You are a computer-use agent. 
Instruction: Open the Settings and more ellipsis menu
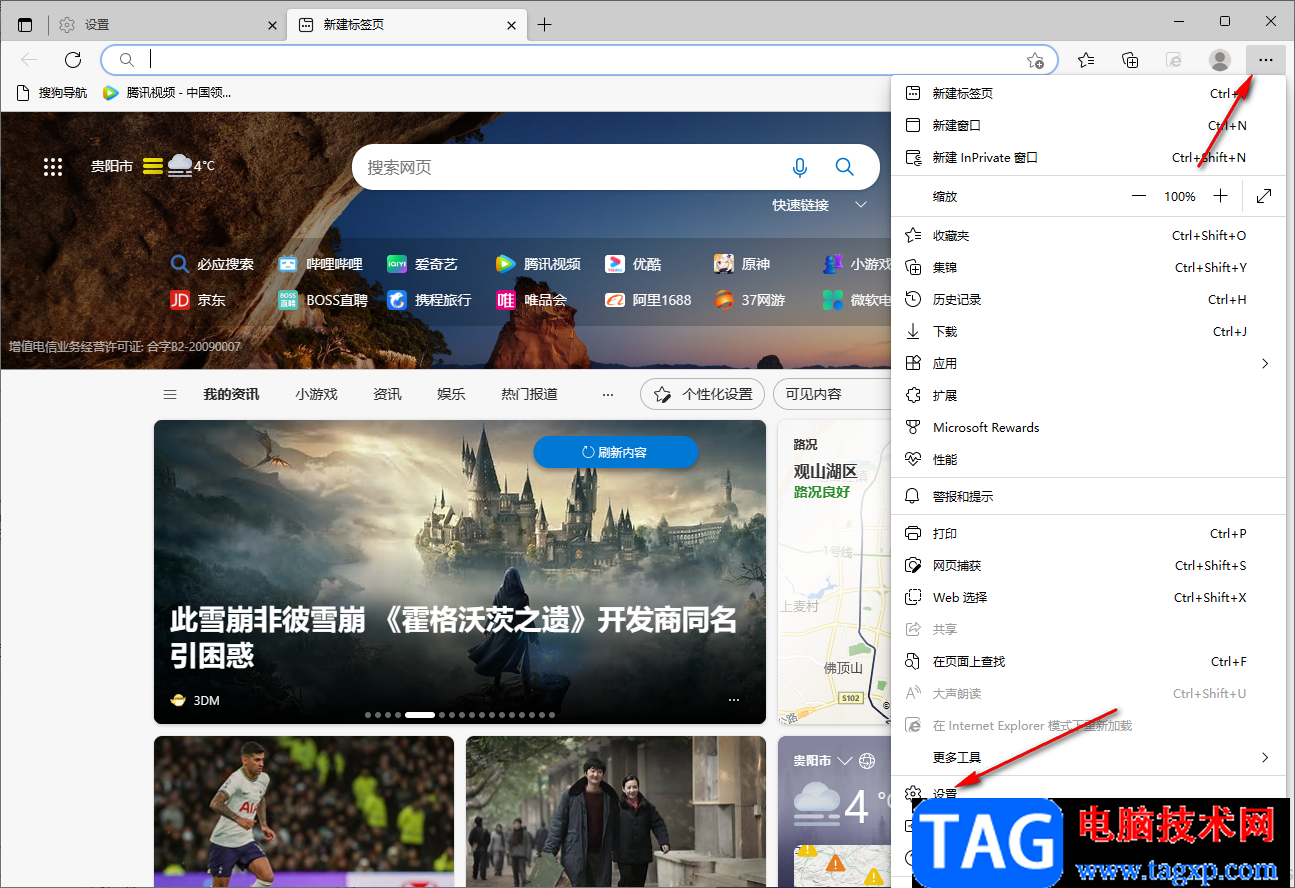(x=1266, y=60)
